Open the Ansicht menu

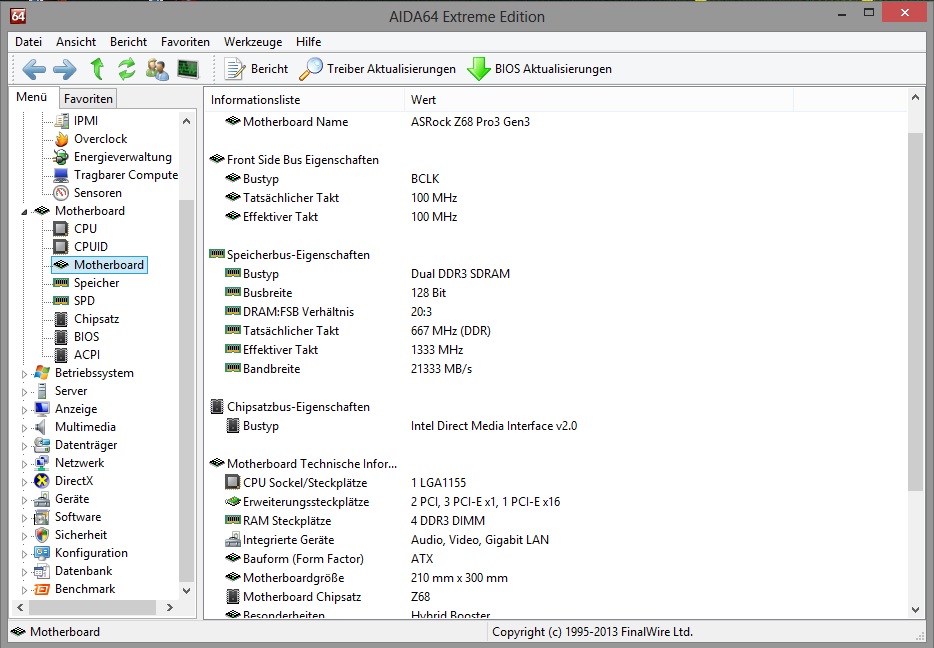(x=76, y=42)
